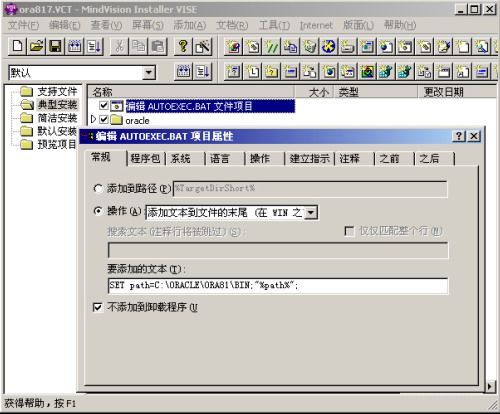The height and width of the screenshot is (414, 500).
Task: Click the colorful black-background picture action icon
Action: tap(367, 71)
